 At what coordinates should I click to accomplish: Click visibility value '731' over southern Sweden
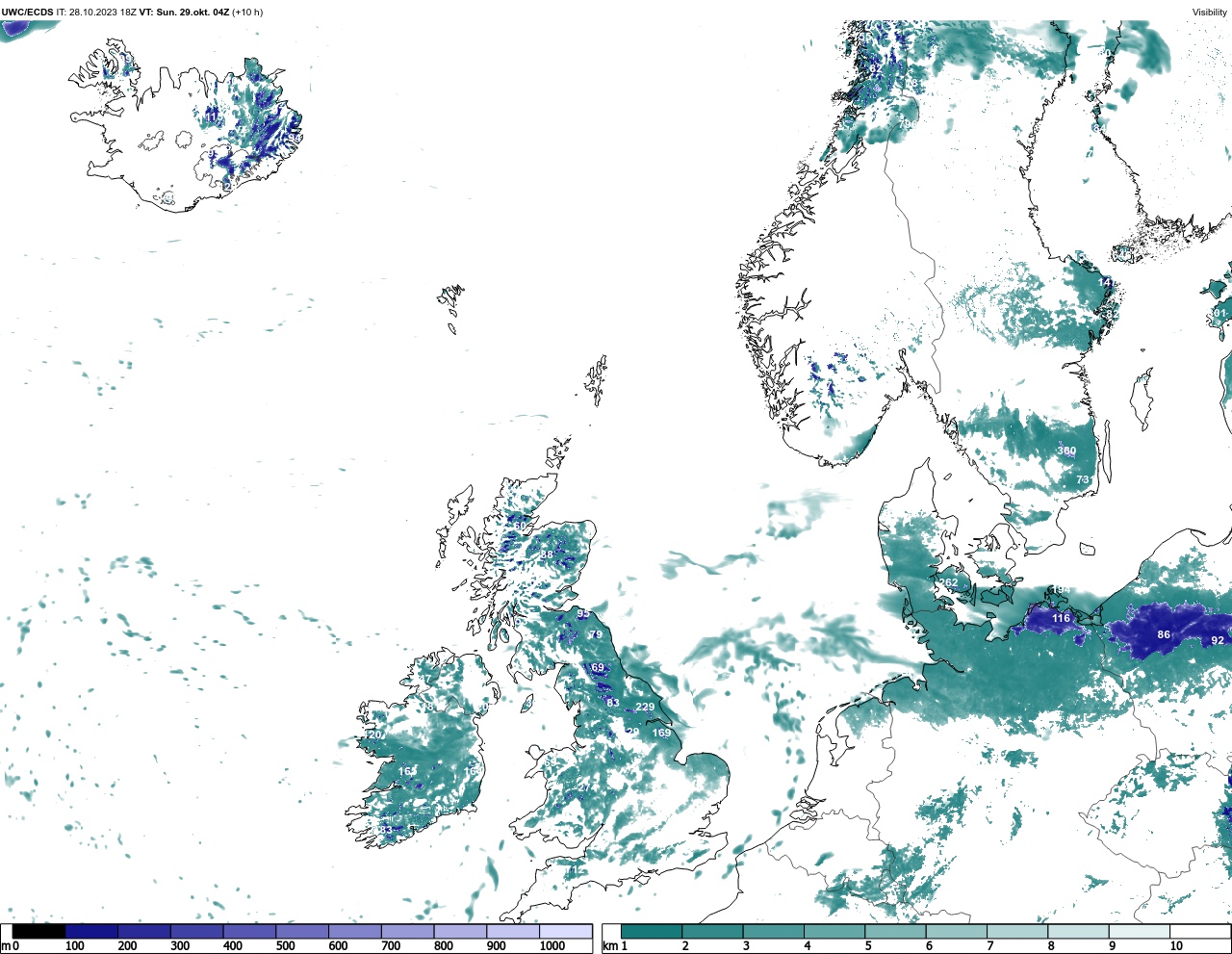[x=1085, y=479]
